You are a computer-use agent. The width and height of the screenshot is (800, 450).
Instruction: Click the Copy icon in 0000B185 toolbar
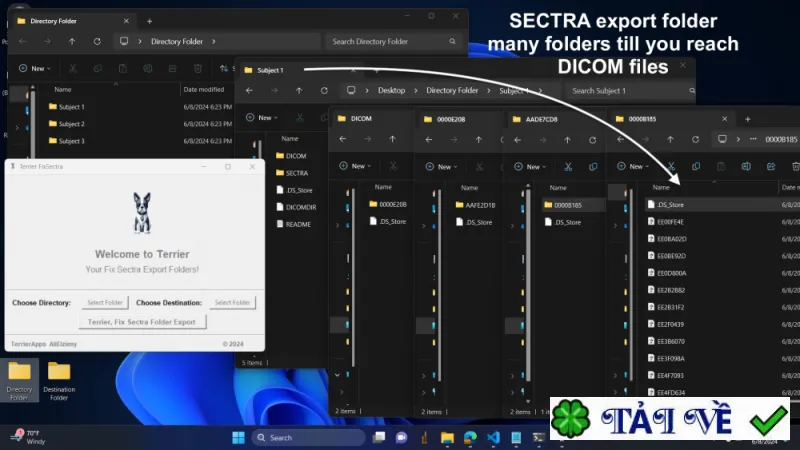[x=696, y=166]
